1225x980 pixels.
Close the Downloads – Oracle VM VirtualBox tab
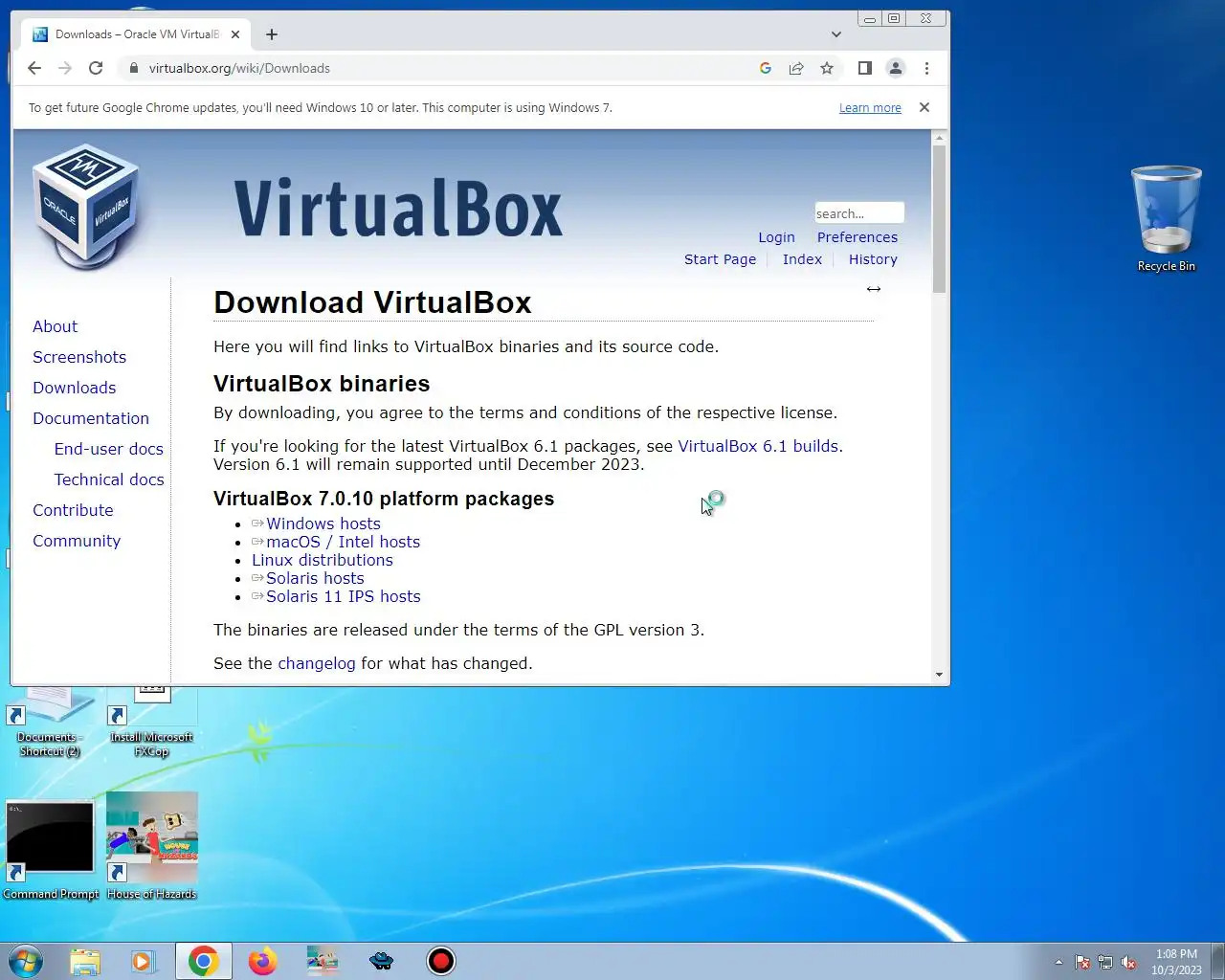[235, 34]
